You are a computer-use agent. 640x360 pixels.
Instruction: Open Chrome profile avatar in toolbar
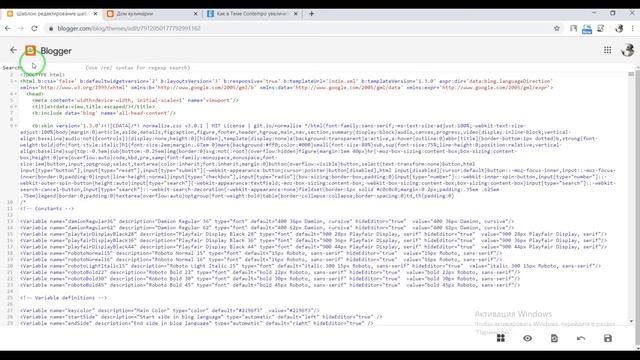619,28
